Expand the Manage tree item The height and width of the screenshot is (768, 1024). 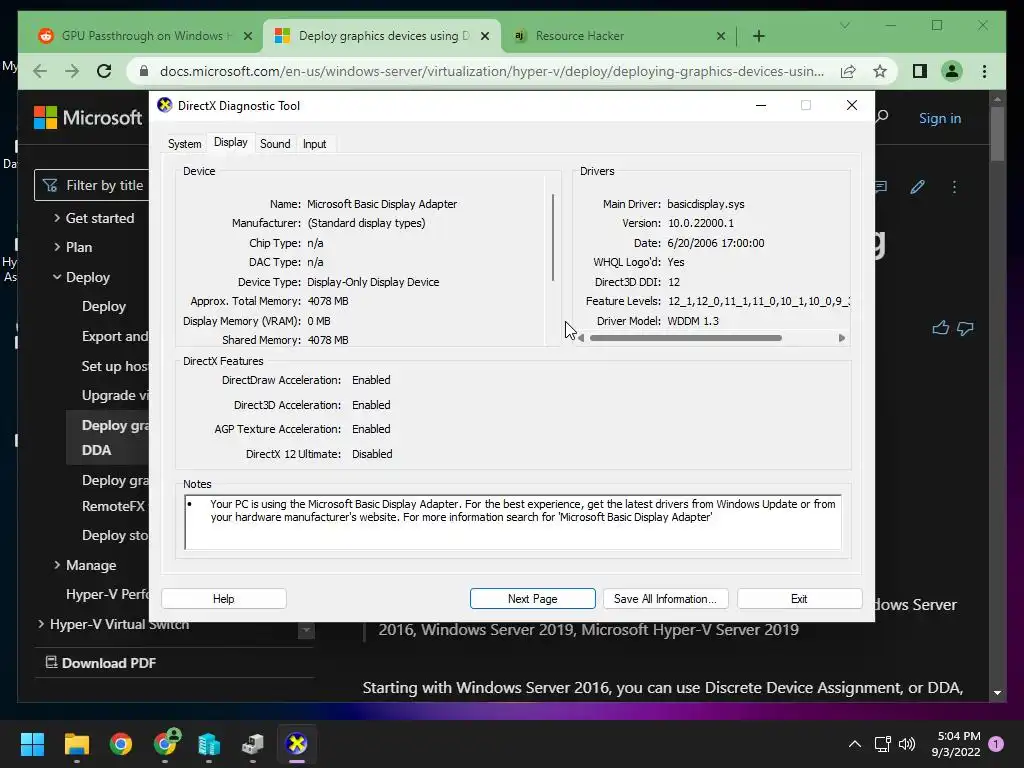pos(57,565)
